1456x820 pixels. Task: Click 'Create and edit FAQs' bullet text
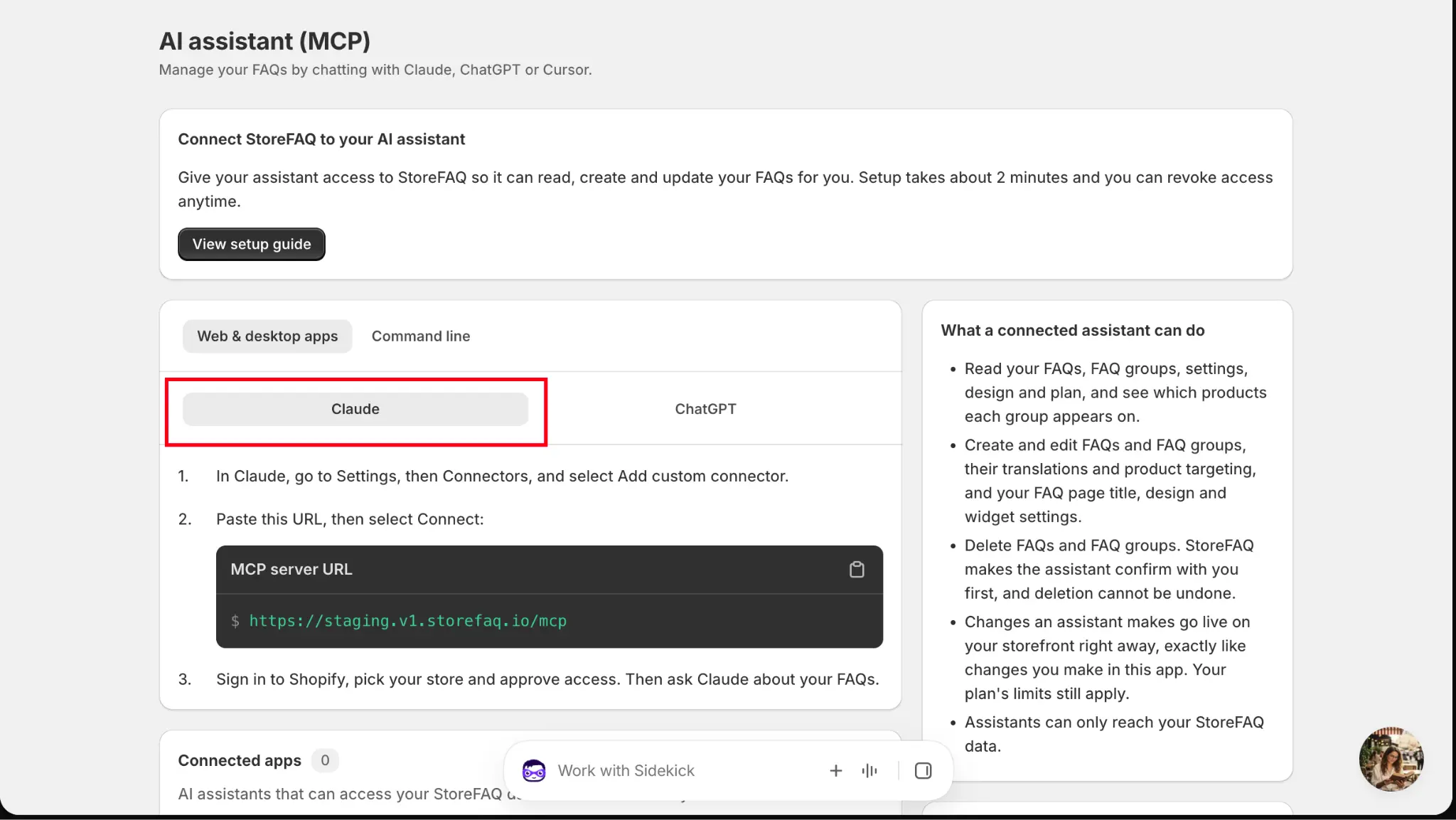pos(1110,481)
